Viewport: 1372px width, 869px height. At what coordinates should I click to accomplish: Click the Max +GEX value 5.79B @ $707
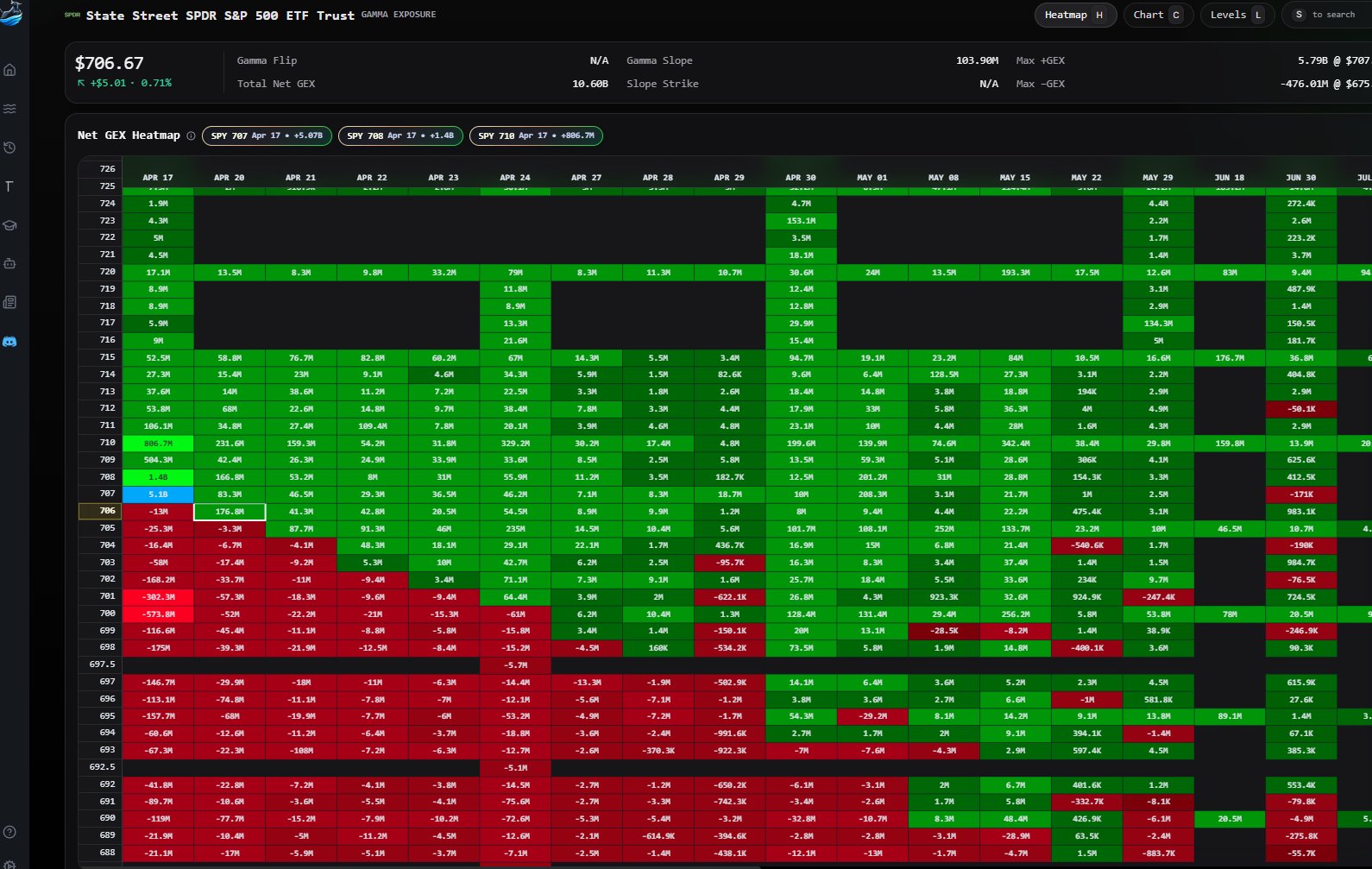tap(1333, 60)
